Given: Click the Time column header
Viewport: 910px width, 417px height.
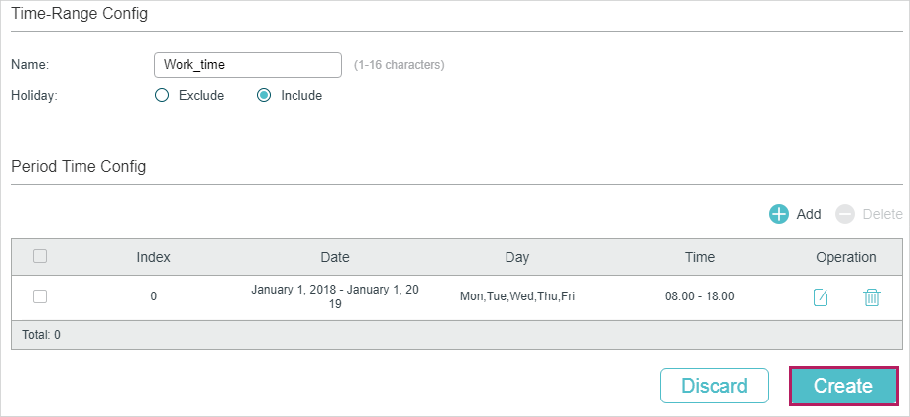Looking at the screenshot, I should 700,257.
